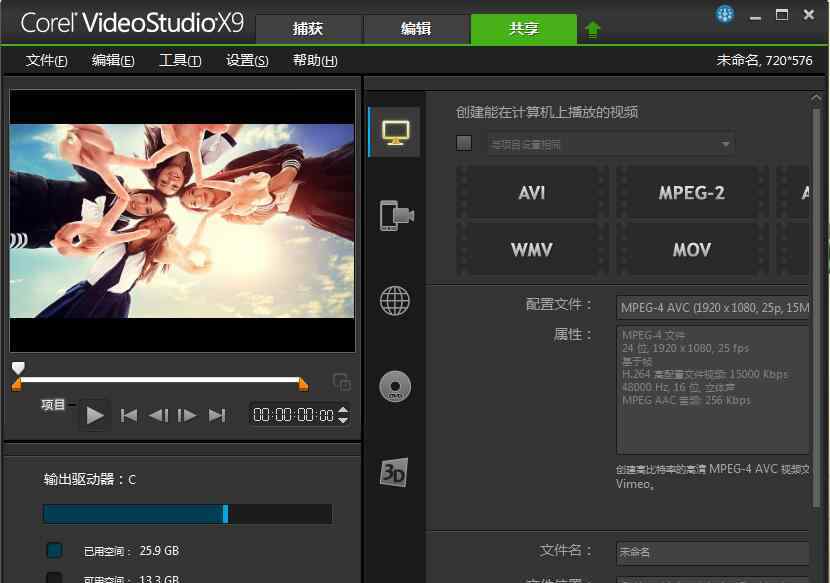The height and width of the screenshot is (583, 830).
Task: Click the 已用空间 25.9 GB text
Action: 131,551
